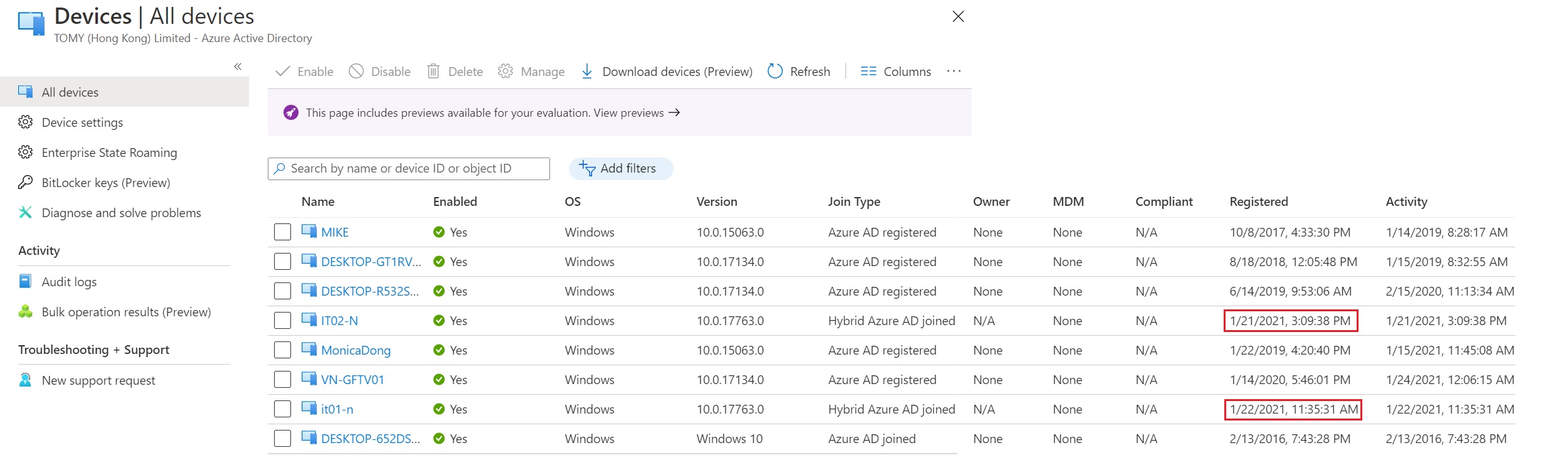
Task: Open Bulk operation results (Preview)
Action: click(126, 312)
